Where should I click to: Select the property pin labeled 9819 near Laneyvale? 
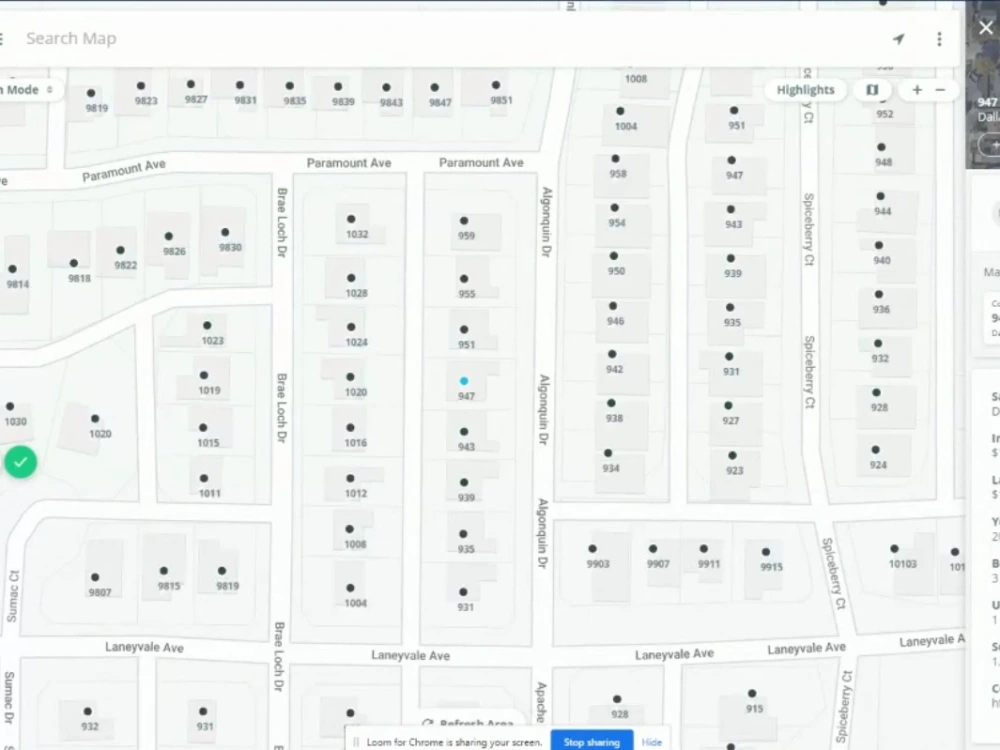222,571
